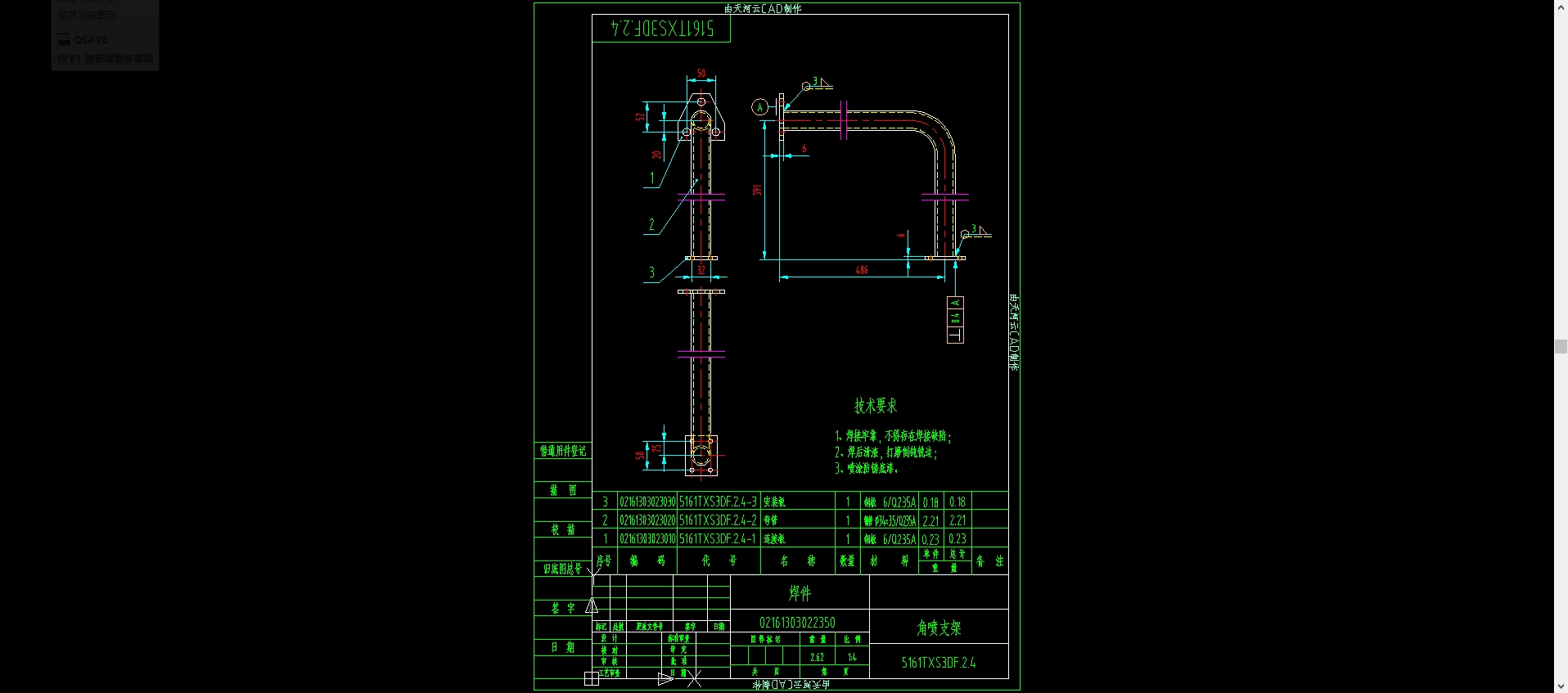Click the 校描 margin label

(x=562, y=529)
